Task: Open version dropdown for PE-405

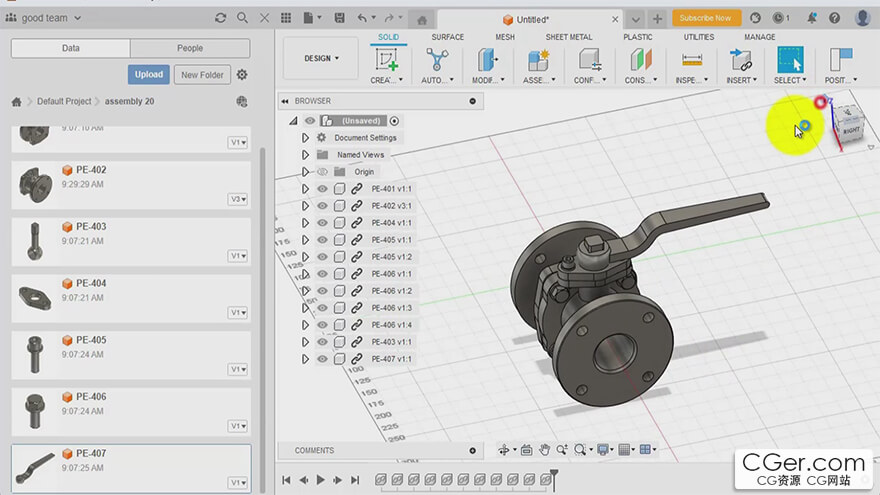Action: pos(238,369)
